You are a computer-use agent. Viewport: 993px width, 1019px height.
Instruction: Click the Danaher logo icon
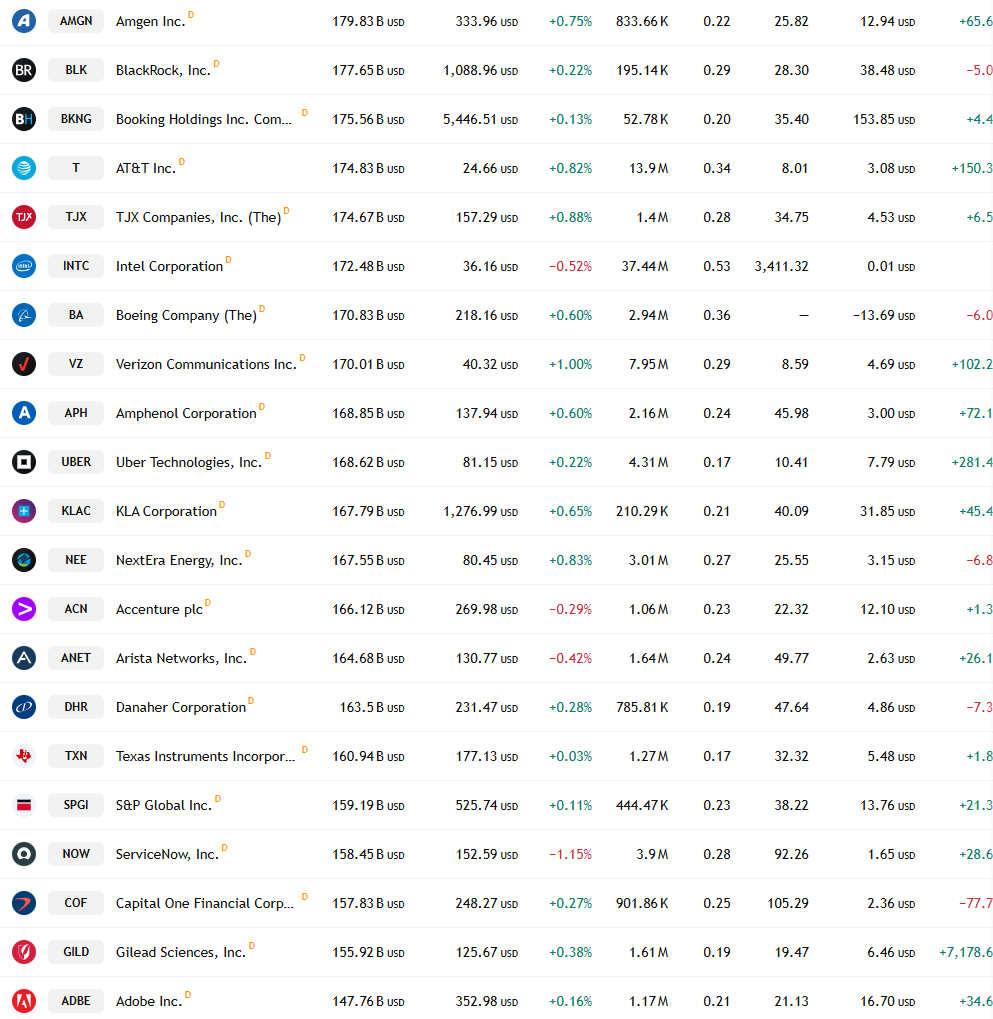click(24, 707)
